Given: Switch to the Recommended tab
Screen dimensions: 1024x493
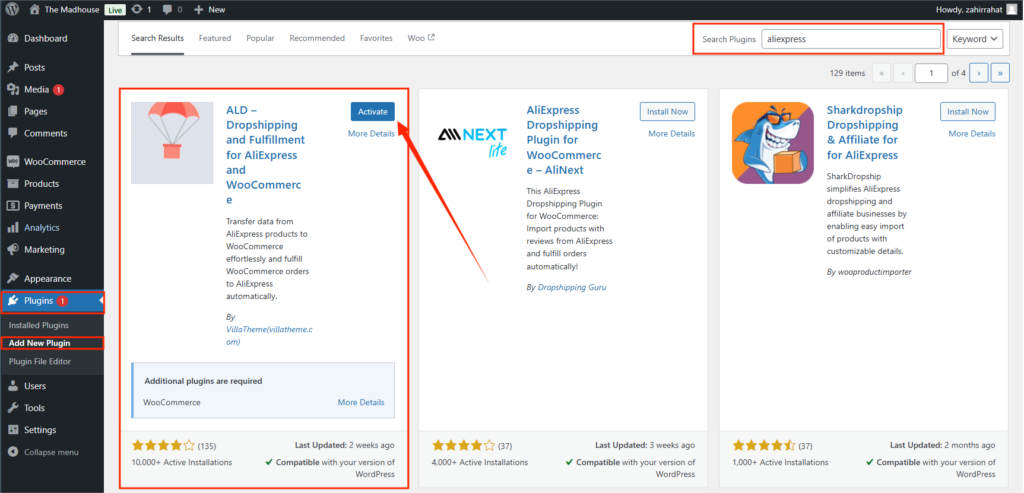Looking at the screenshot, I should coord(317,39).
